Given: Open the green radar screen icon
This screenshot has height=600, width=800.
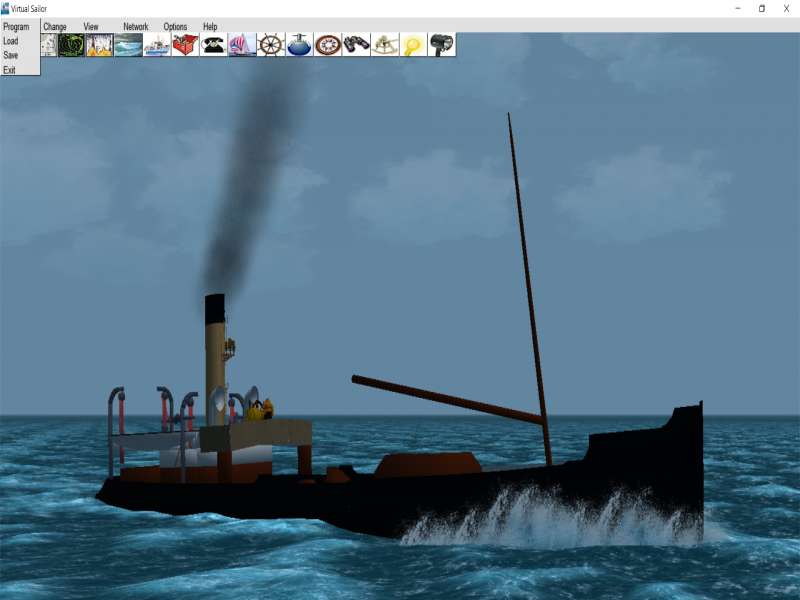Looking at the screenshot, I should (71, 45).
